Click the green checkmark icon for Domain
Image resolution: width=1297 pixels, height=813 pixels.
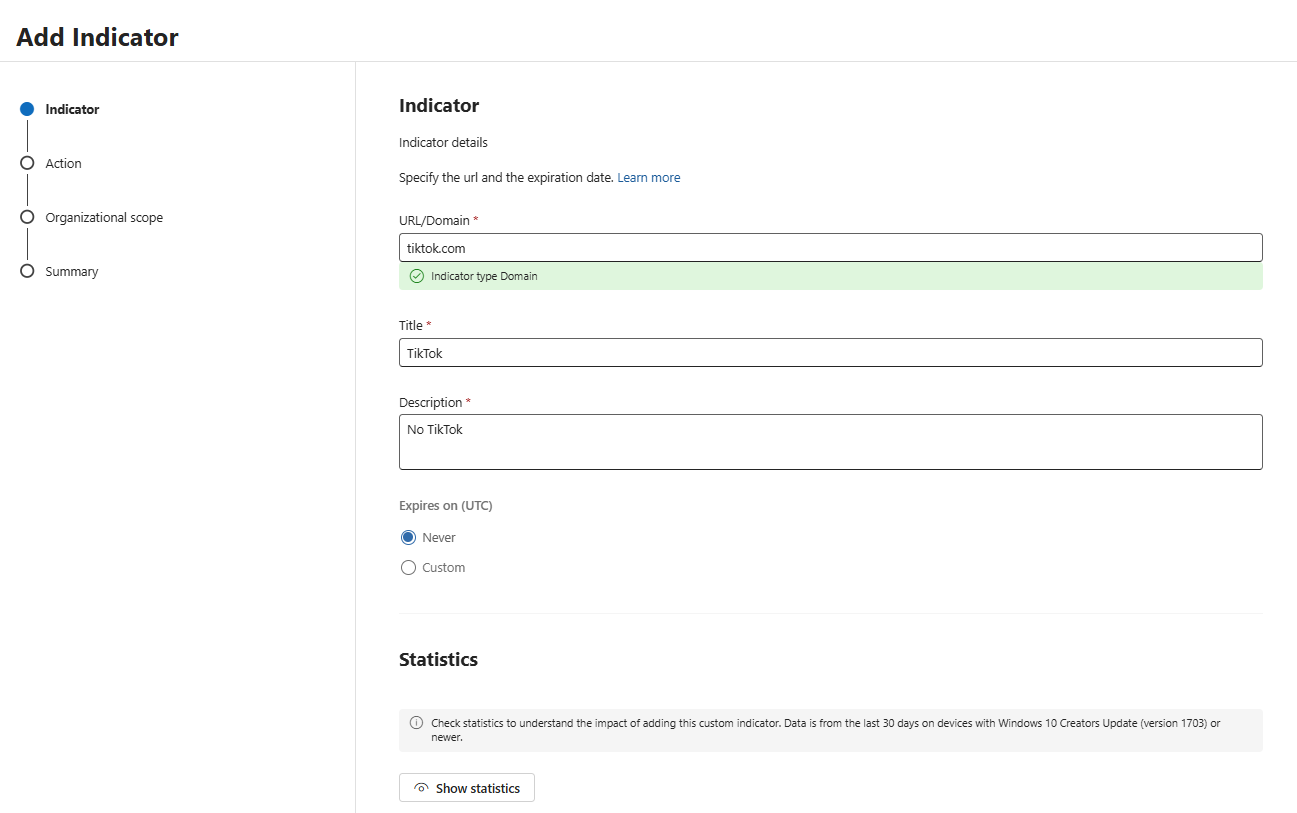point(417,276)
